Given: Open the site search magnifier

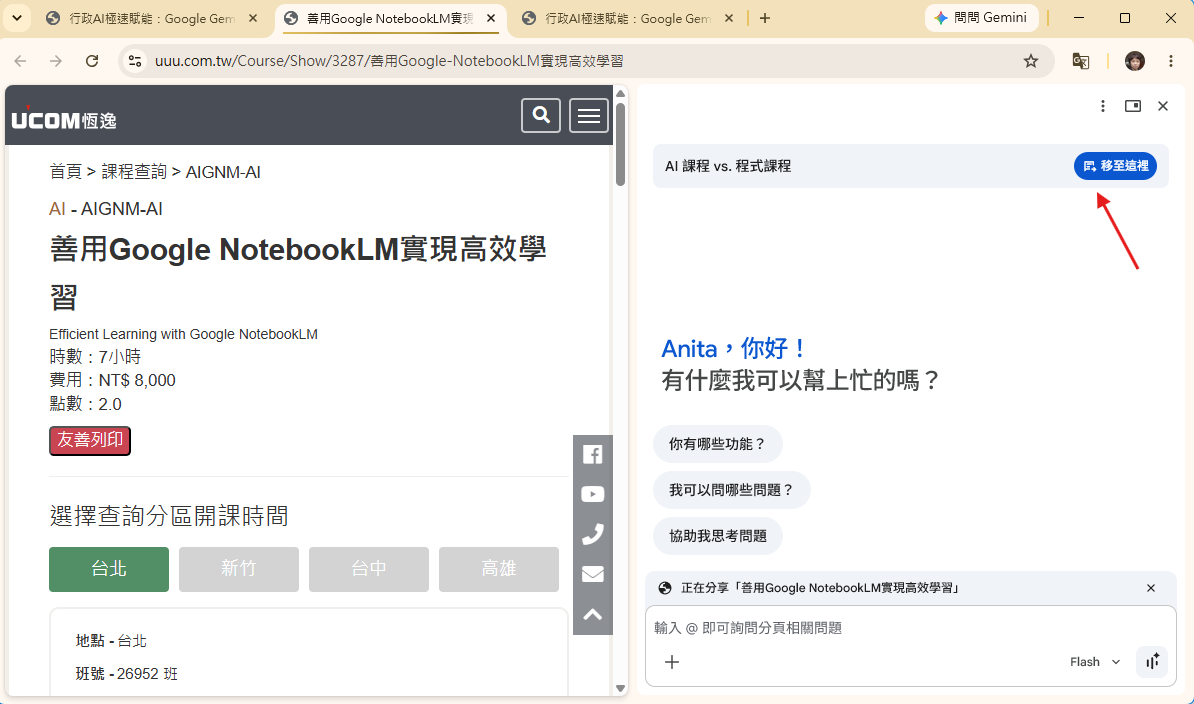Looking at the screenshot, I should pyautogui.click(x=541, y=115).
